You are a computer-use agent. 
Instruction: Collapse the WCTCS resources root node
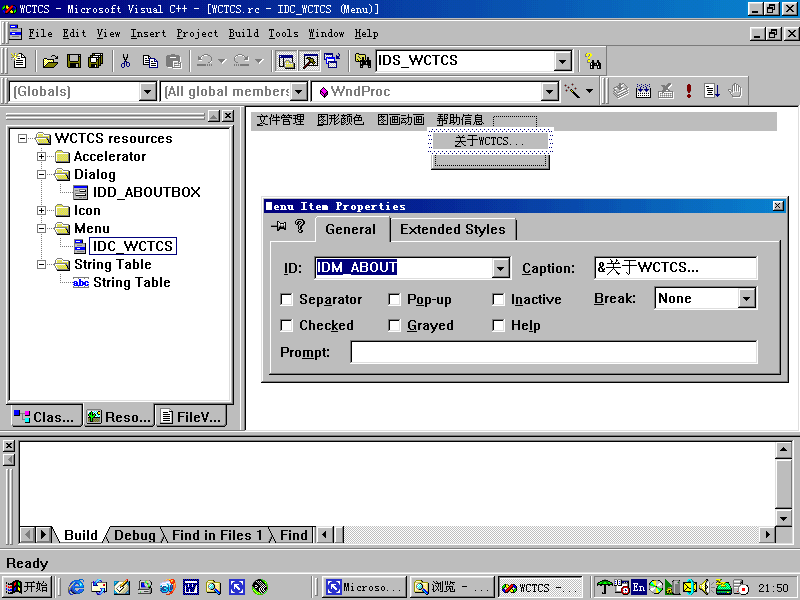[x=22, y=138]
